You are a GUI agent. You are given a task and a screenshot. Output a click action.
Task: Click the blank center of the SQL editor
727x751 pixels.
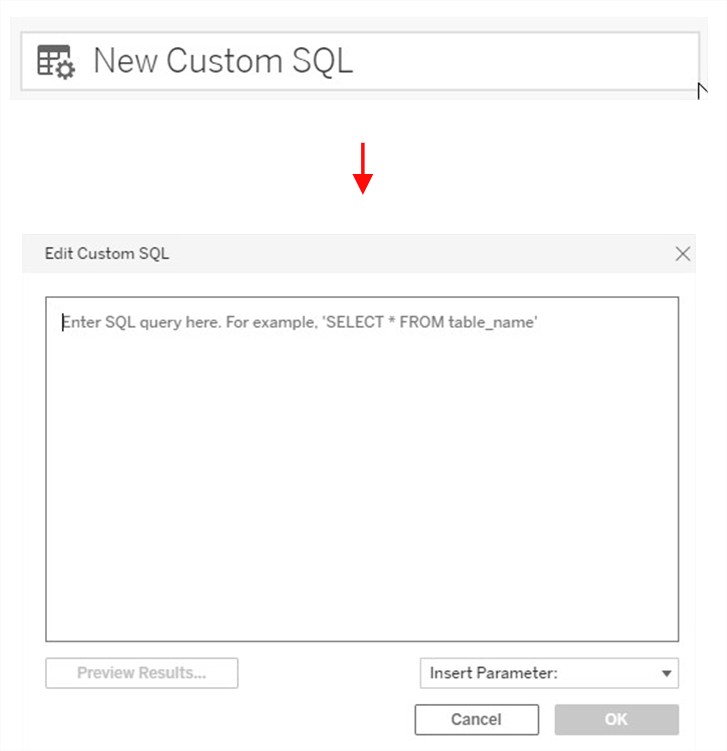[x=362, y=480]
